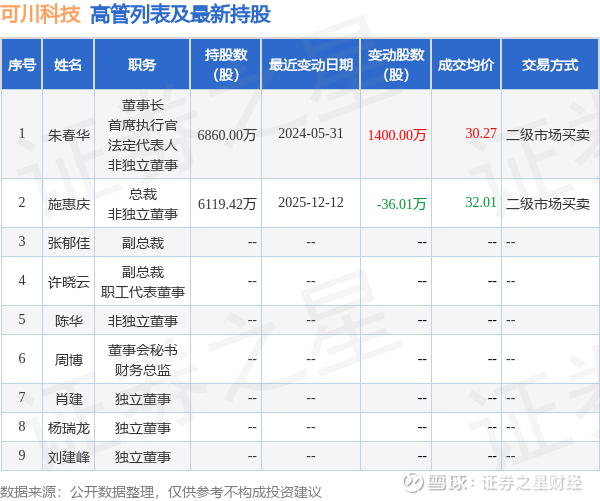Select the green -36.01万 change value

click(x=401, y=204)
